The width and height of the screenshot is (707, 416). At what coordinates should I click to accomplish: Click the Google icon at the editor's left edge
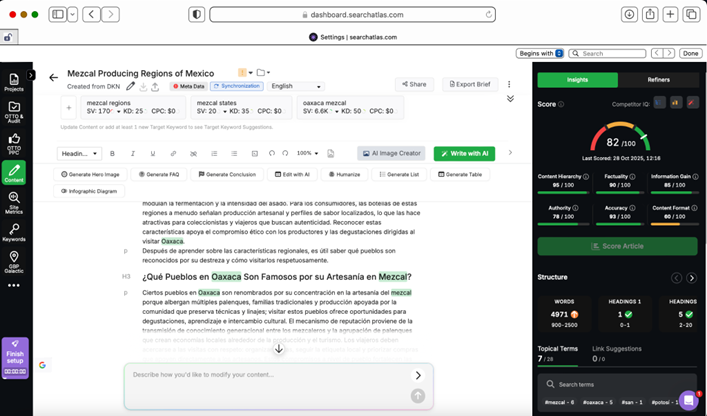pyautogui.click(x=42, y=365)
